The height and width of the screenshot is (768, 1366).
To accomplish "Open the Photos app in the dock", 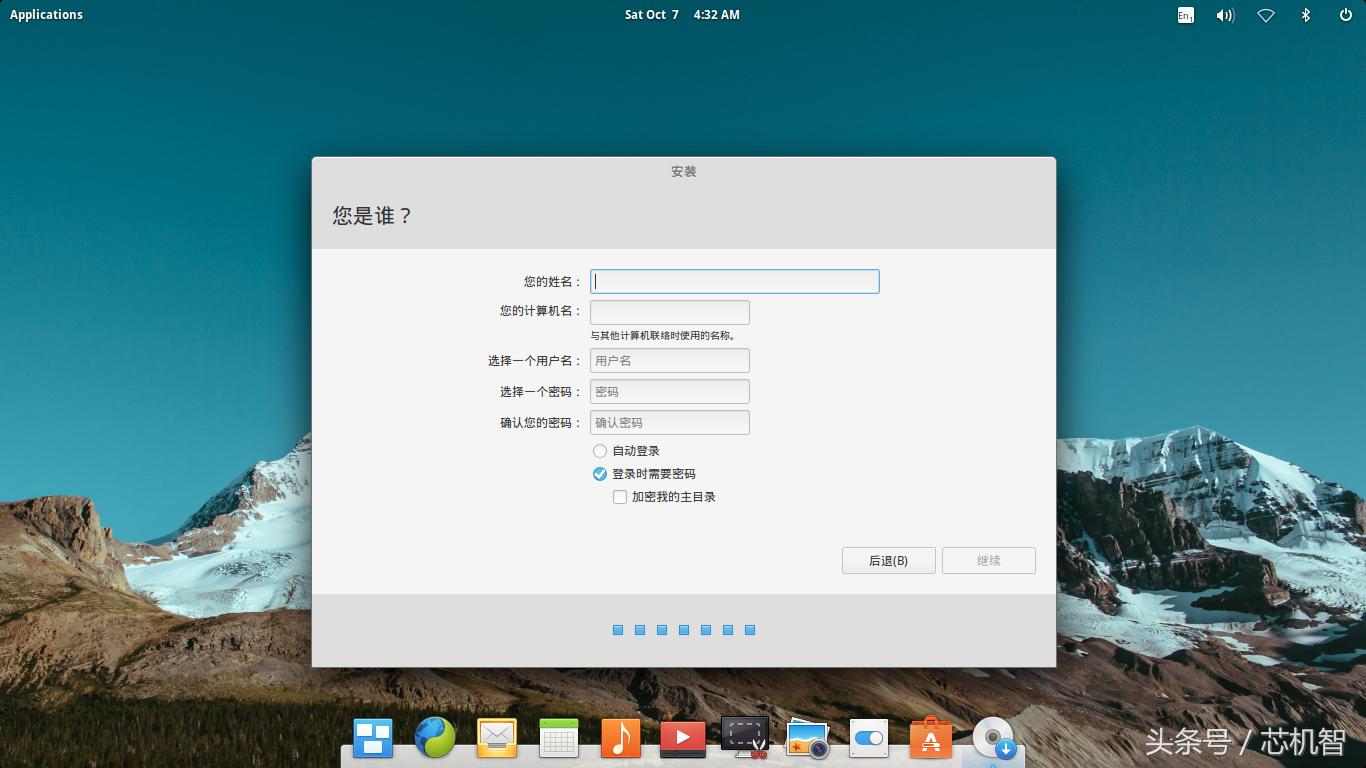I will coord(806,738).
